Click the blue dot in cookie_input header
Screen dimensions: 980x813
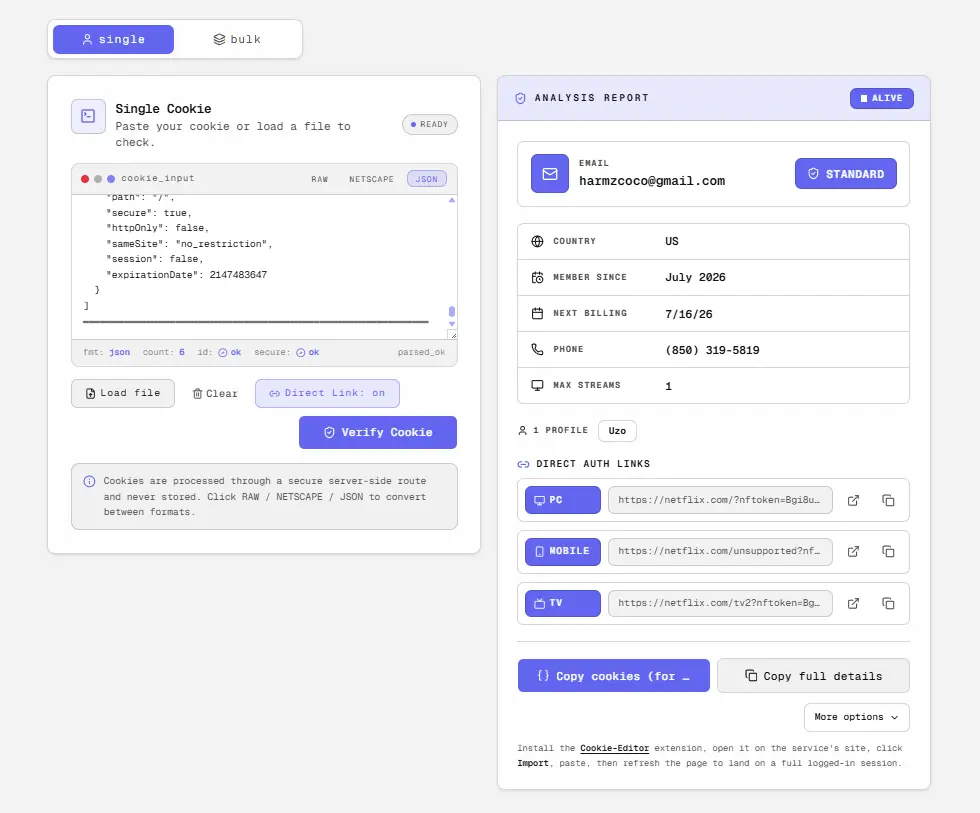pyautogui.click(x=111, y=179)
